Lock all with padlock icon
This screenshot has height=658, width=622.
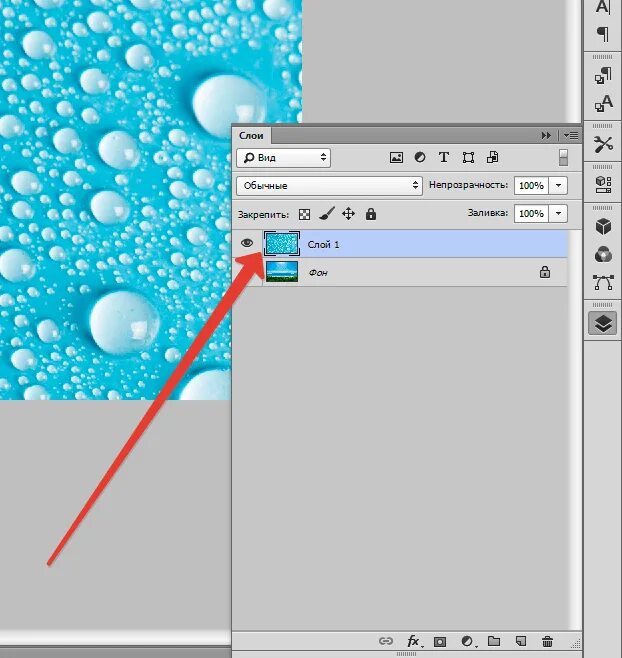pyautogui.click(x=371, y=214)
